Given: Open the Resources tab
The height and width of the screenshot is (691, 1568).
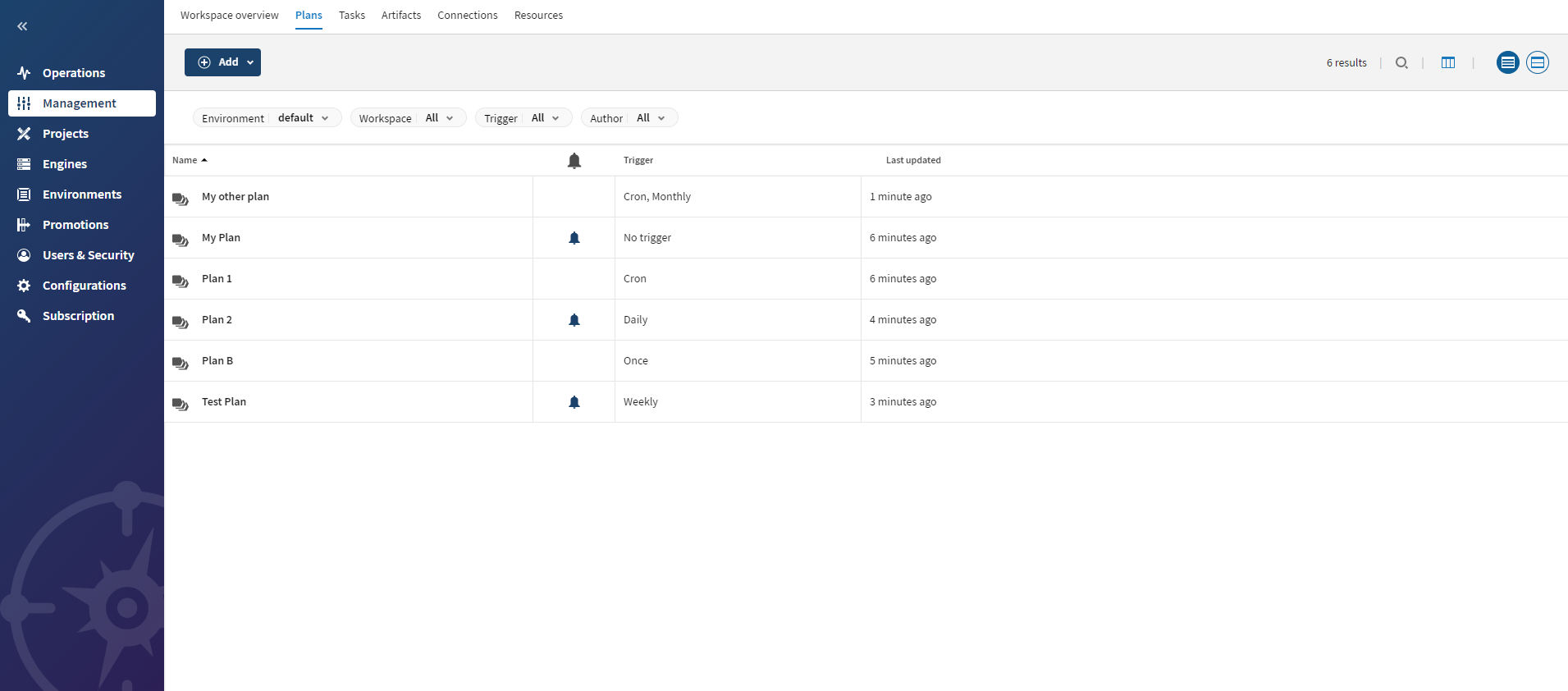Looking at the screenshot, I should coord(538,16).
